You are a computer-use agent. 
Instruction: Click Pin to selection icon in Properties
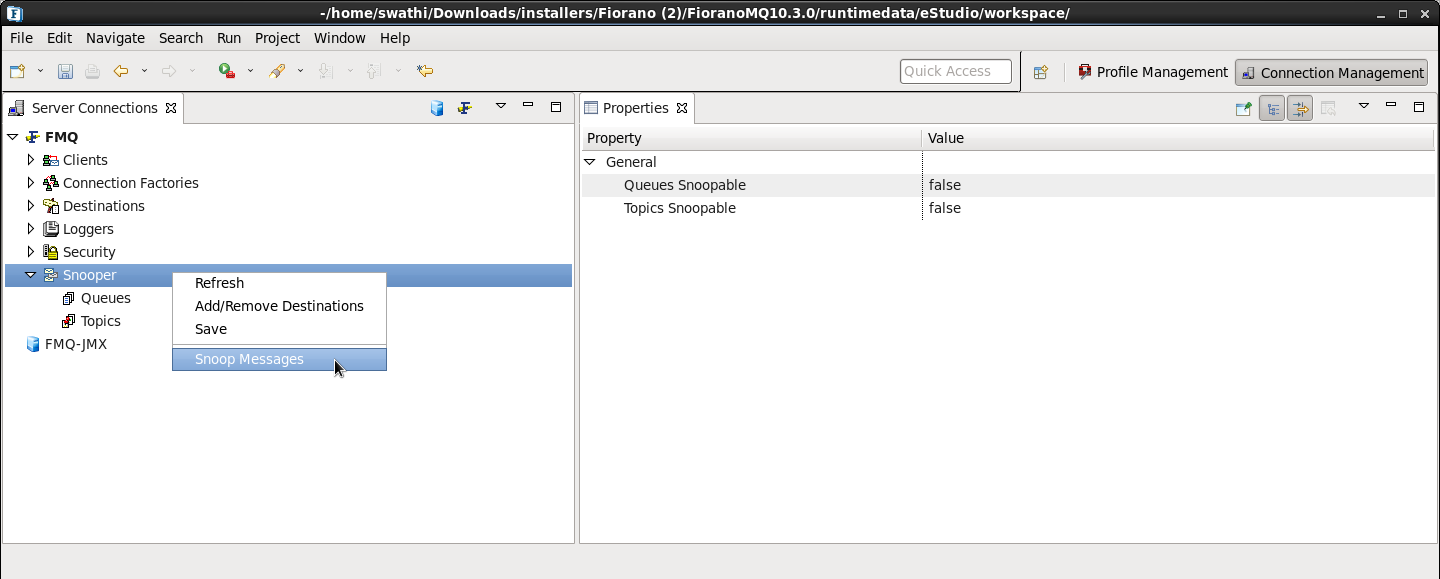(x=1243, y=108)
